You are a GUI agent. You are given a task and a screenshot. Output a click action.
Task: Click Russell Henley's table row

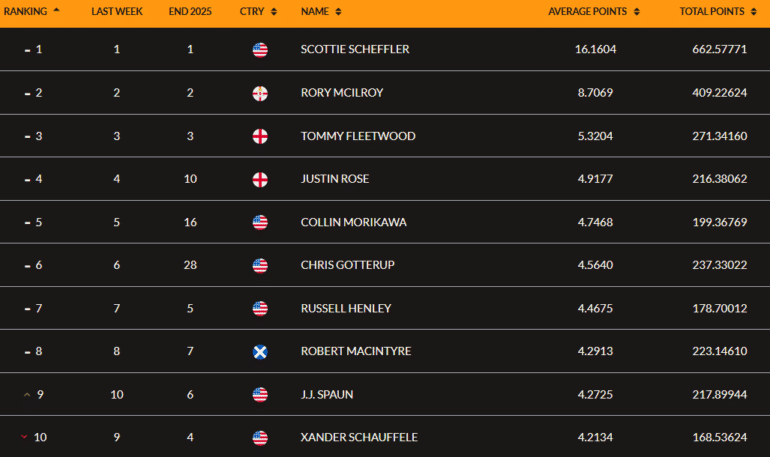point(450,308)
